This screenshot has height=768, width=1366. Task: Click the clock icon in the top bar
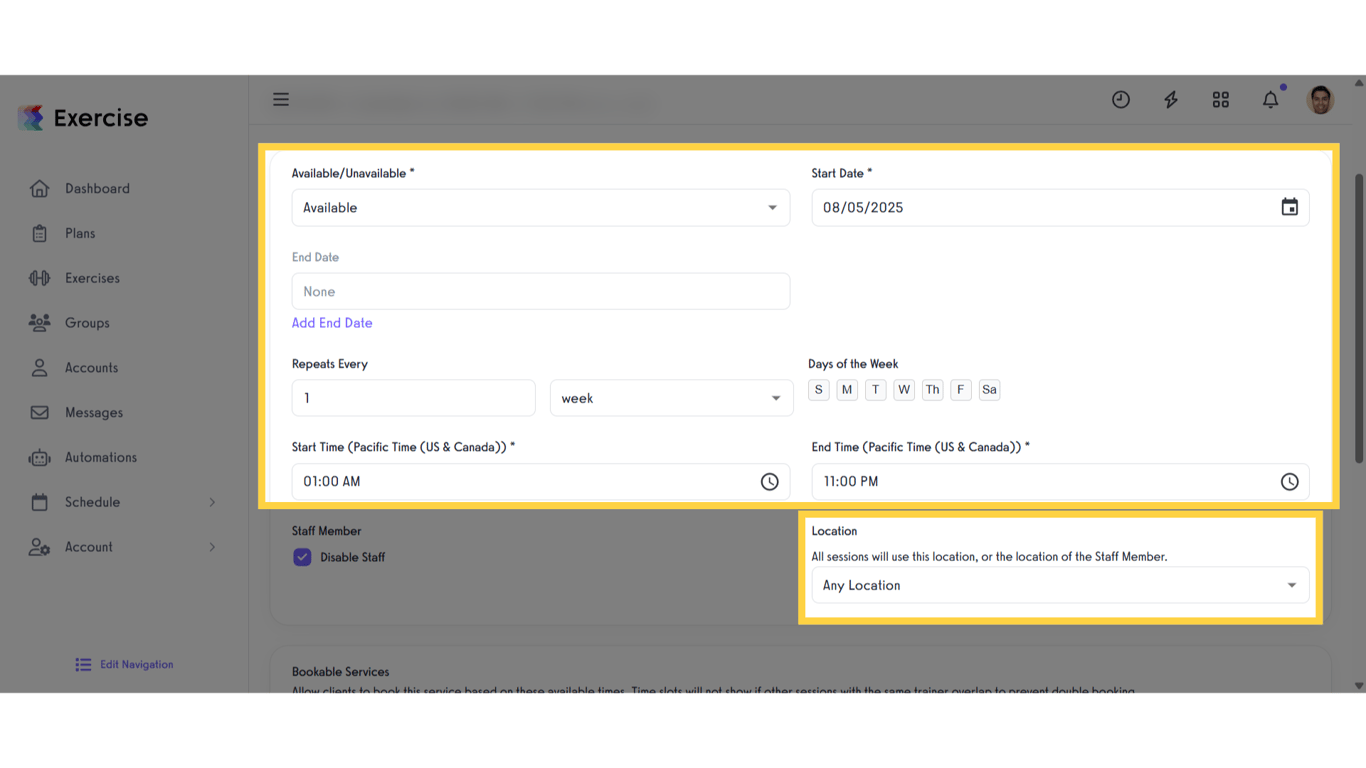(1120, 99)
